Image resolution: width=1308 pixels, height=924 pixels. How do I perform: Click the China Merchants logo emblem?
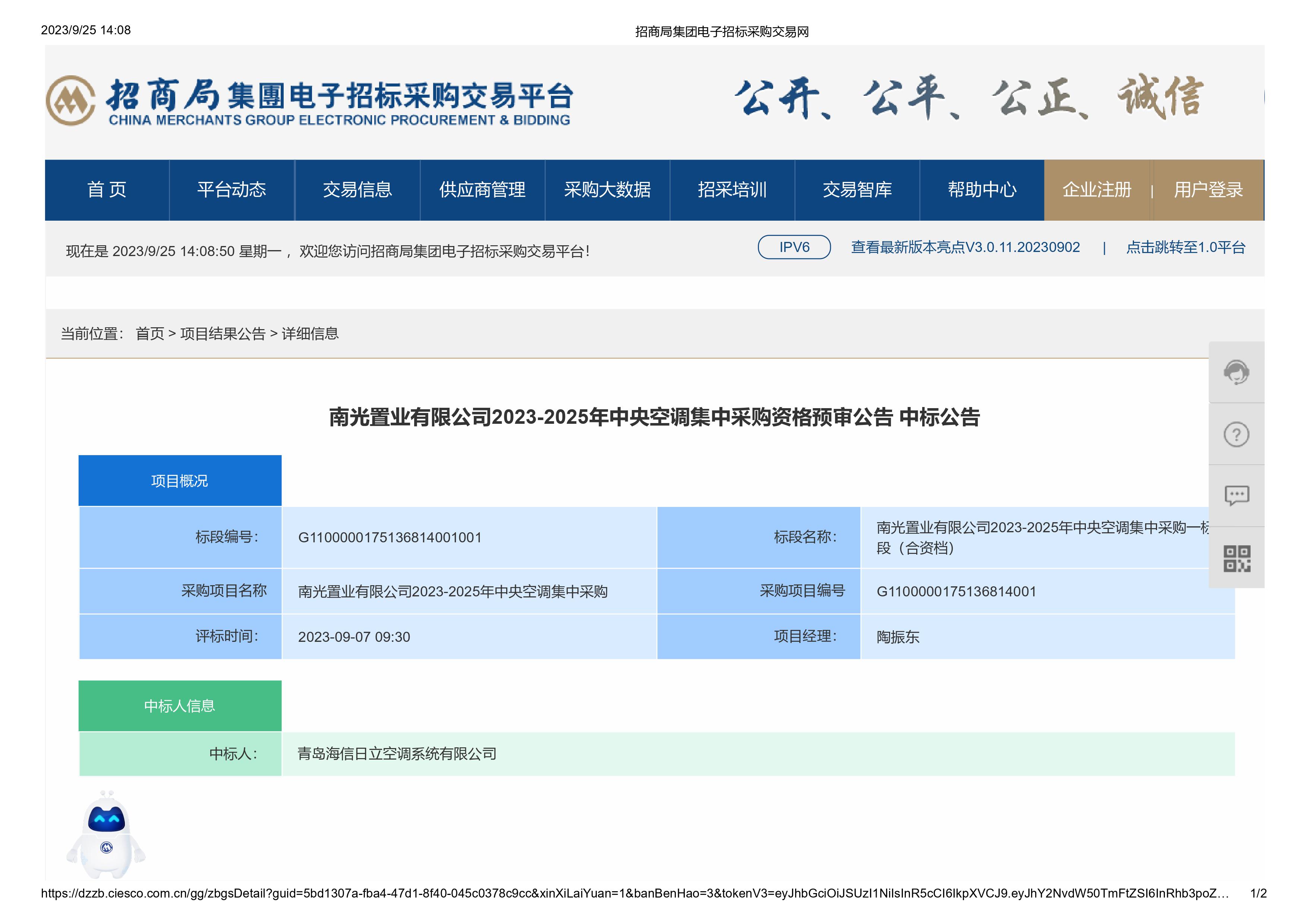coord(71,101)
